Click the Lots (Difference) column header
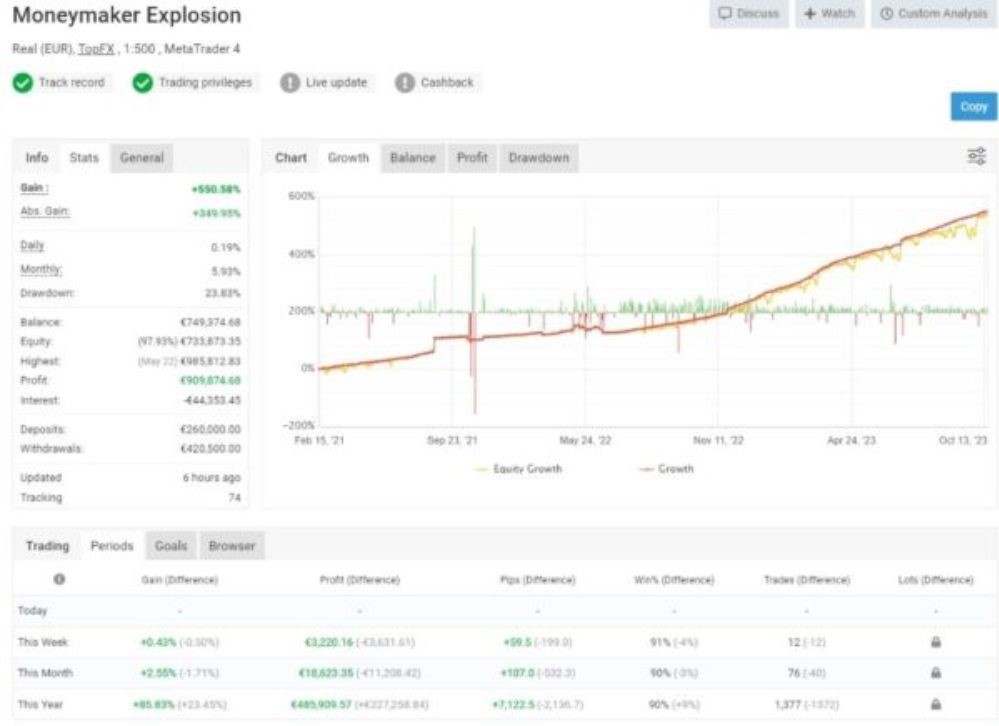The height and width of the screenshot is (726, 999). pos(936,580)
